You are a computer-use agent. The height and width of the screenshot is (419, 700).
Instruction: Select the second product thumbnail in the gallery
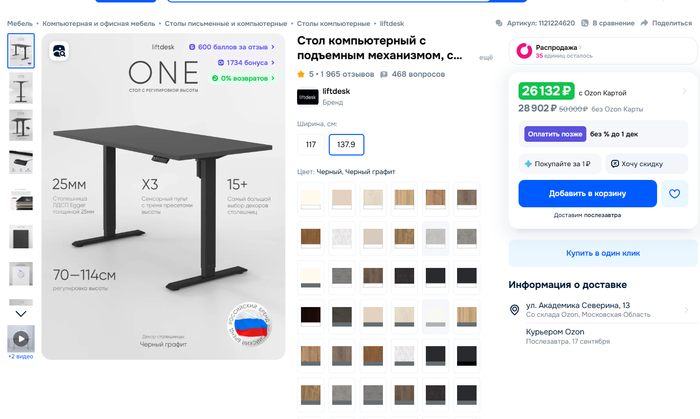[21, 88]
